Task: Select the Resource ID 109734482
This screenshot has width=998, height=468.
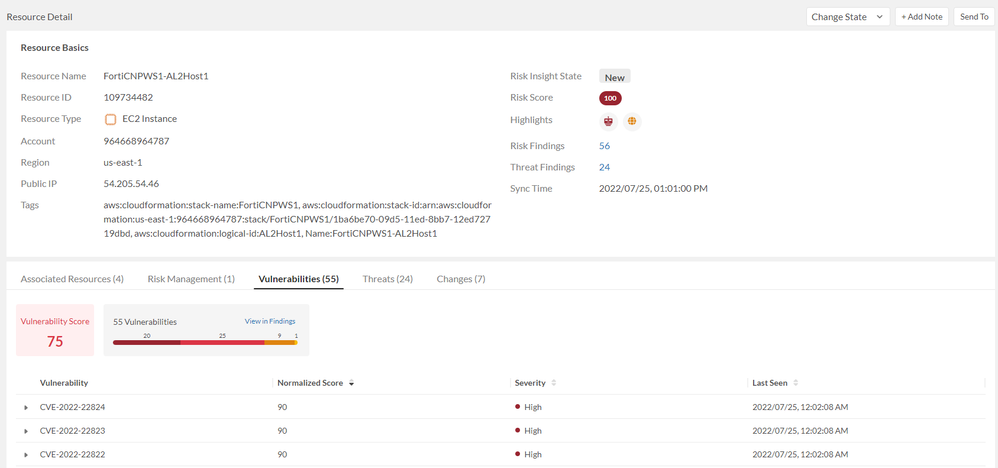Action: click(x=128, y=98)
